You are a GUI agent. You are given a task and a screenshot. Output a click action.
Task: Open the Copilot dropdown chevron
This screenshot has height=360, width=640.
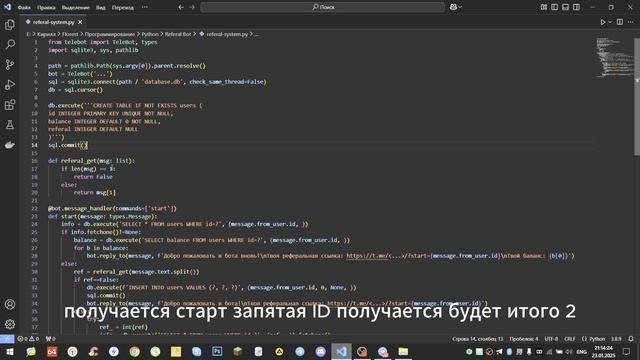(460, 7)
